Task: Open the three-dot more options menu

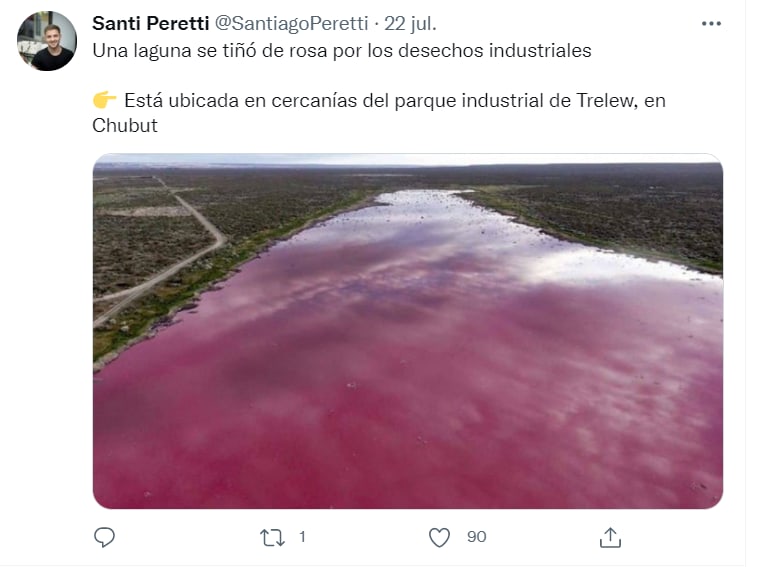Action: click(711, 23)
